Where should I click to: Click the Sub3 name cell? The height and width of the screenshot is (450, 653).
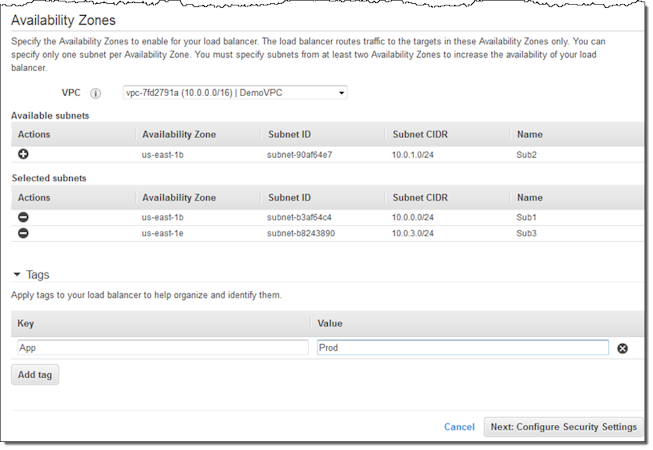[x=526, y=233]
